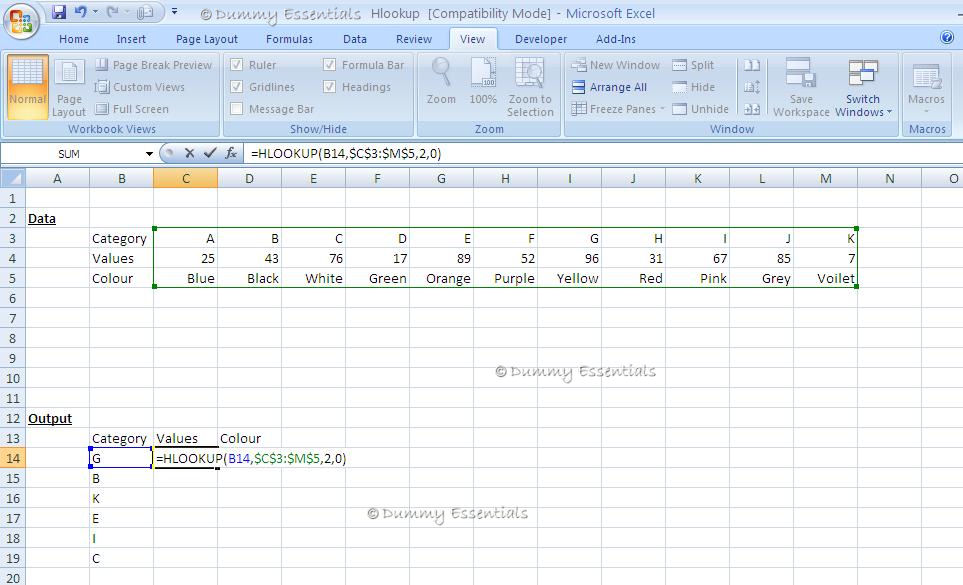
Task: Click Unhide window
Action: click(700, 109)
